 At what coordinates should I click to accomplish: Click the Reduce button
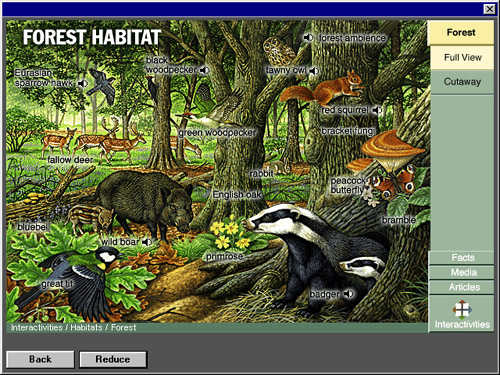(113, 359)
